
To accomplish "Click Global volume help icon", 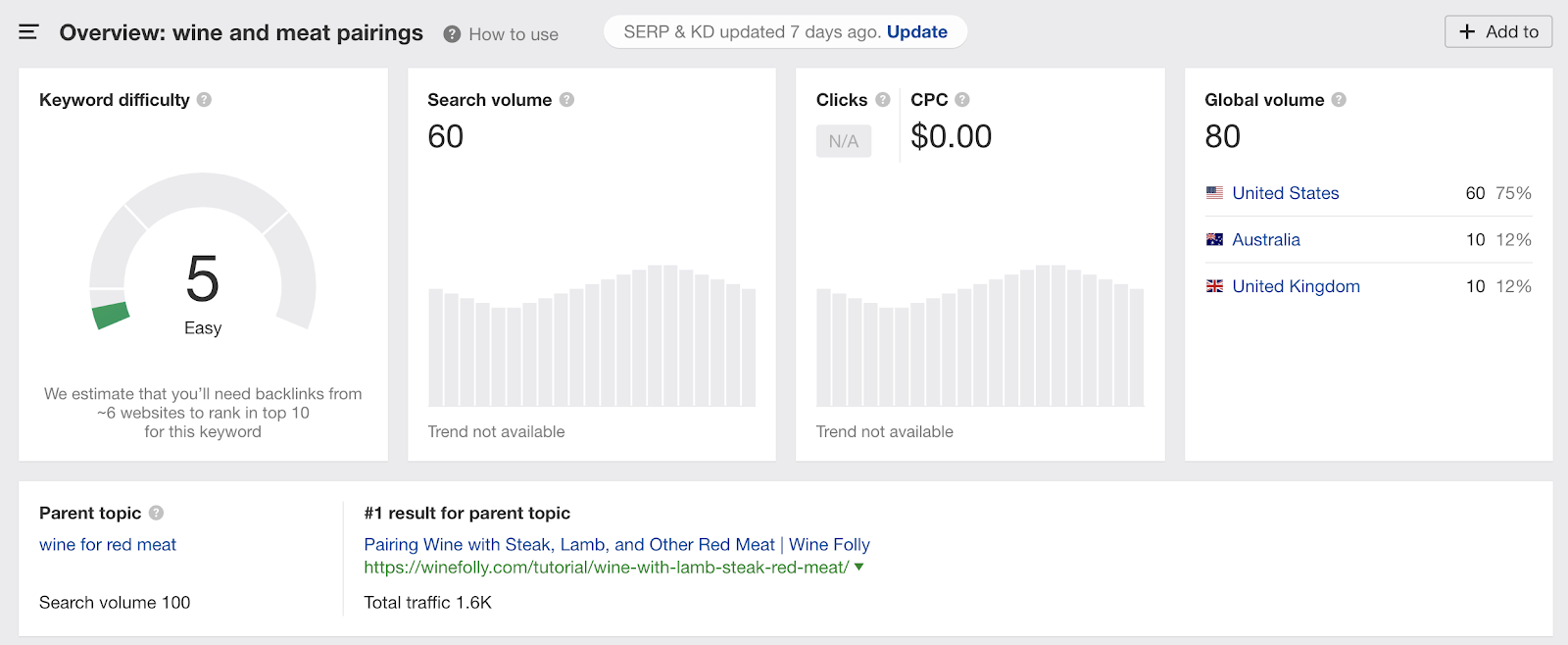I will click(1339, 100).
